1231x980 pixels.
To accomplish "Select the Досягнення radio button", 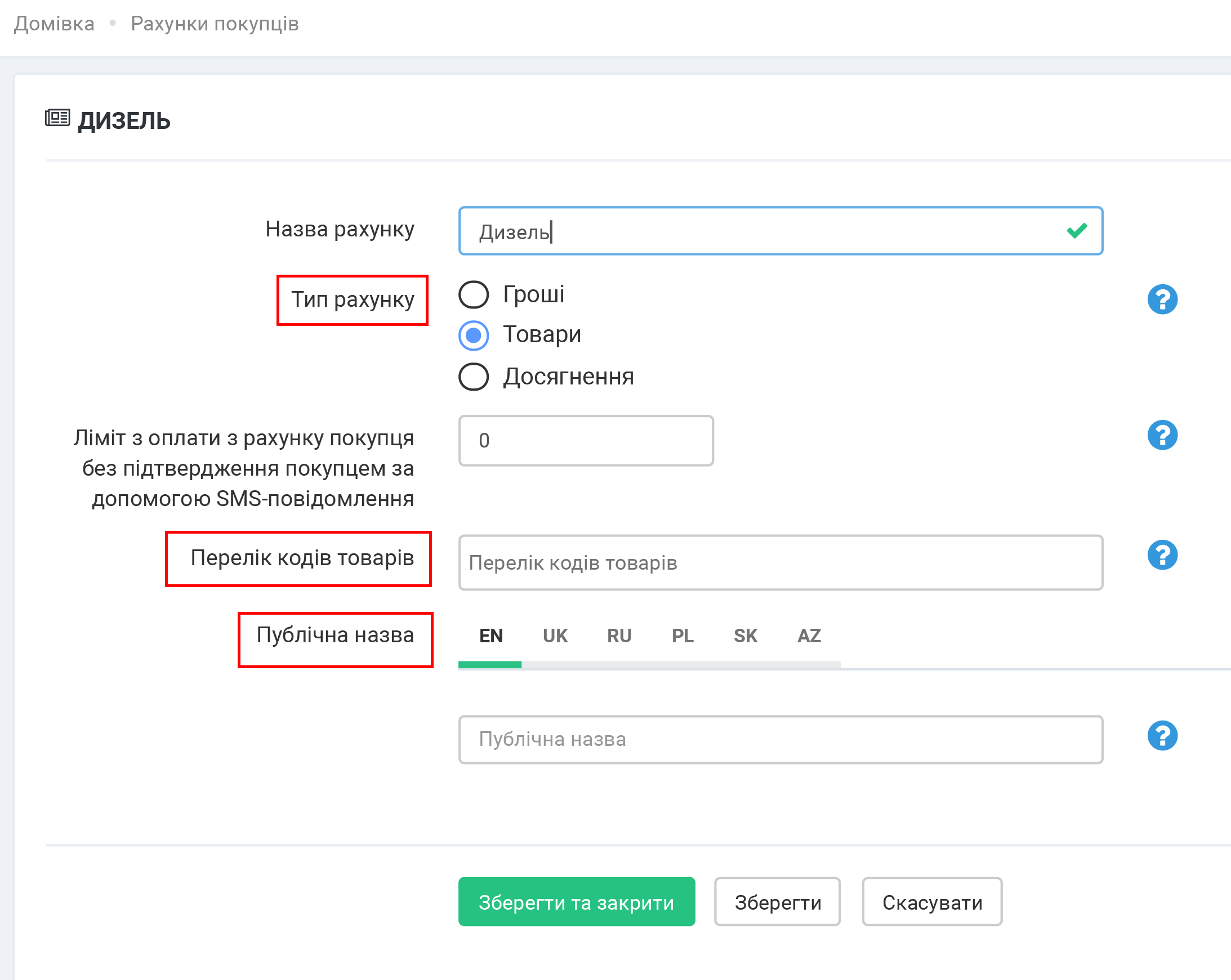I will click(x=474, y=377).
